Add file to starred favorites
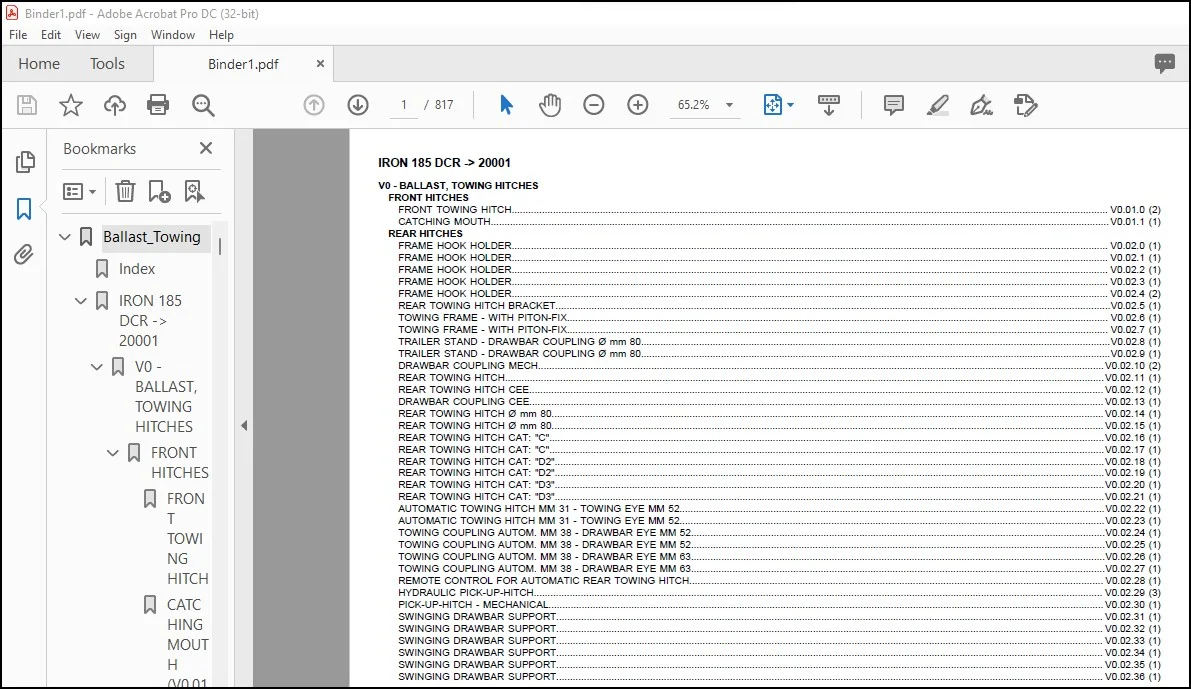This screenshot has height=689, width=1191. pos(71,105)
